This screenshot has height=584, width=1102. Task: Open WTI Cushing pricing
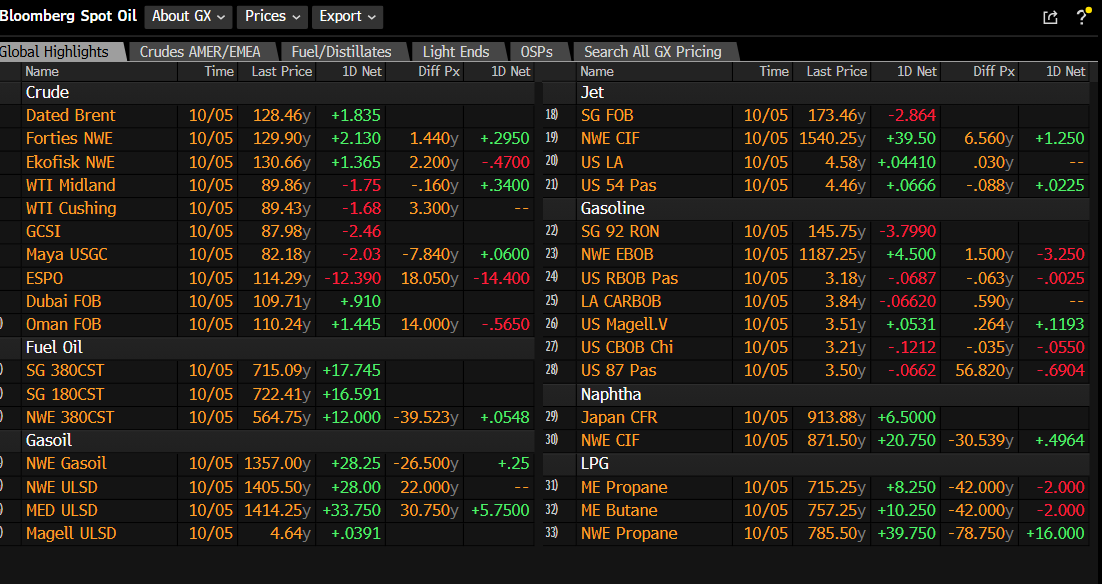tap(267, 209)
